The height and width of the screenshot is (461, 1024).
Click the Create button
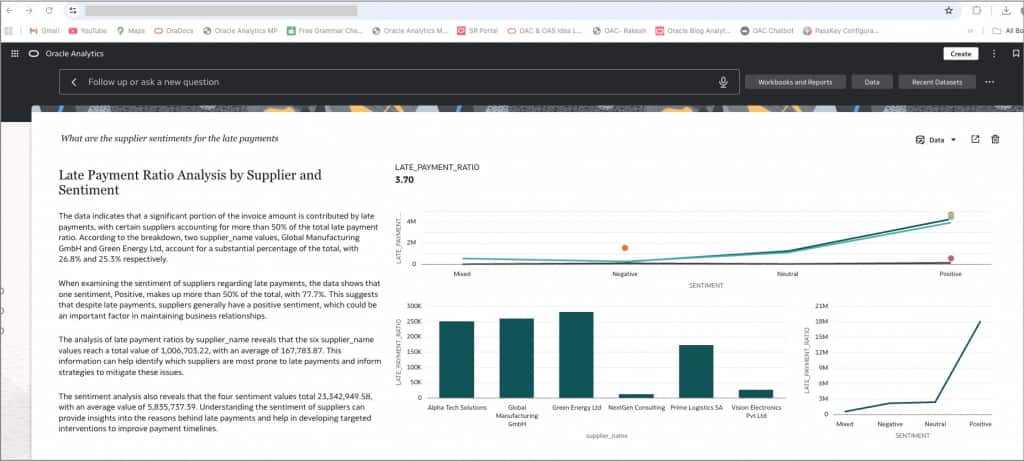961,54
